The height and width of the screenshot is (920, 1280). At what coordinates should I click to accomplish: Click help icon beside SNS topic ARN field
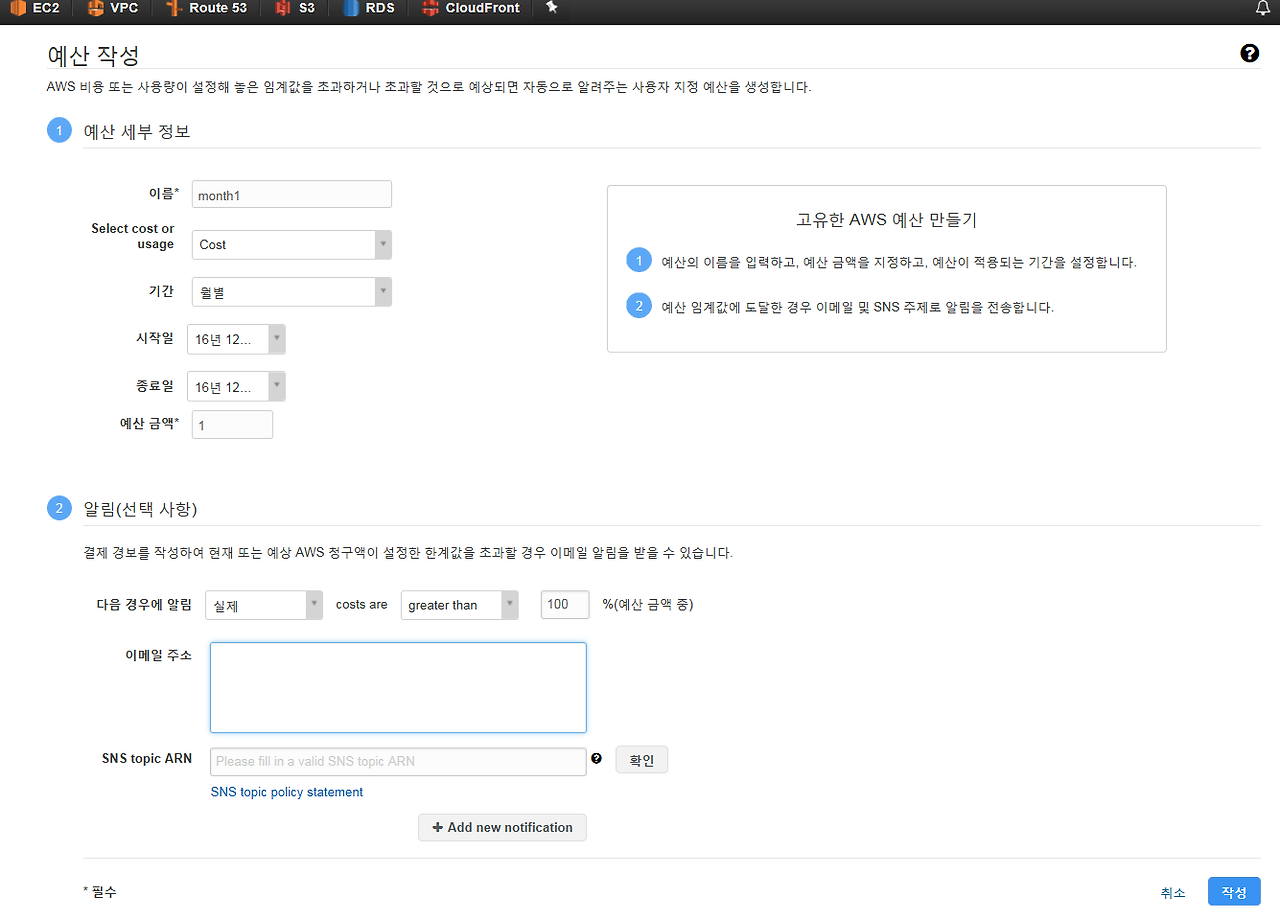(x=597, y=759)
